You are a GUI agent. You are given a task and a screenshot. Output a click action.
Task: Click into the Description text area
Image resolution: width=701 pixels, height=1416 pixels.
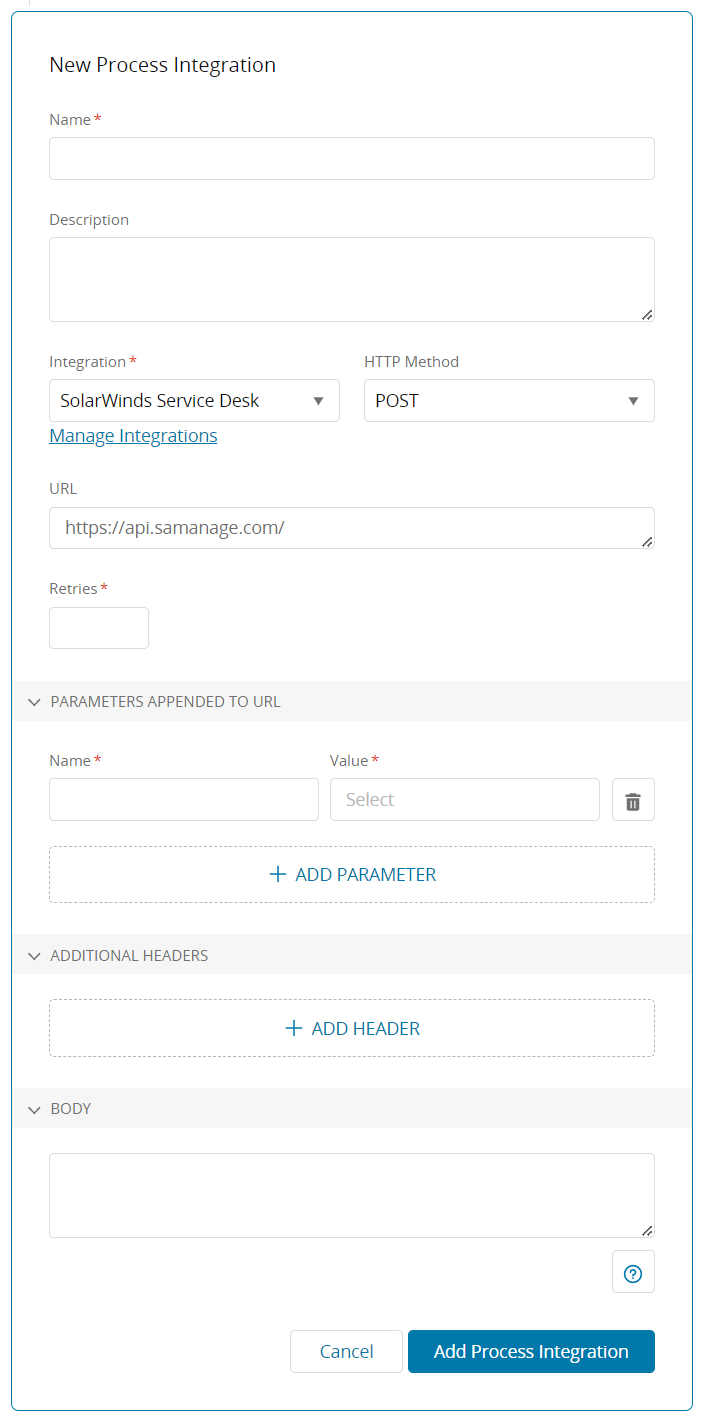[x=351, y=279]
